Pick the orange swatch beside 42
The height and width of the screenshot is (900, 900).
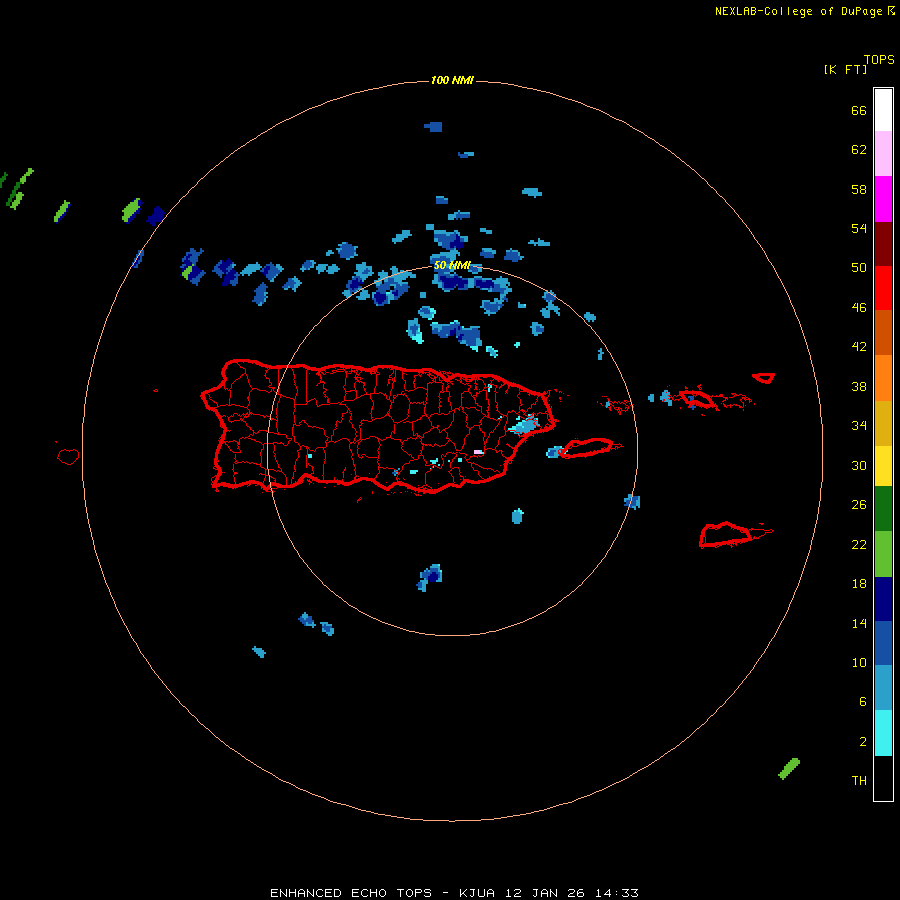pos(883,378)
